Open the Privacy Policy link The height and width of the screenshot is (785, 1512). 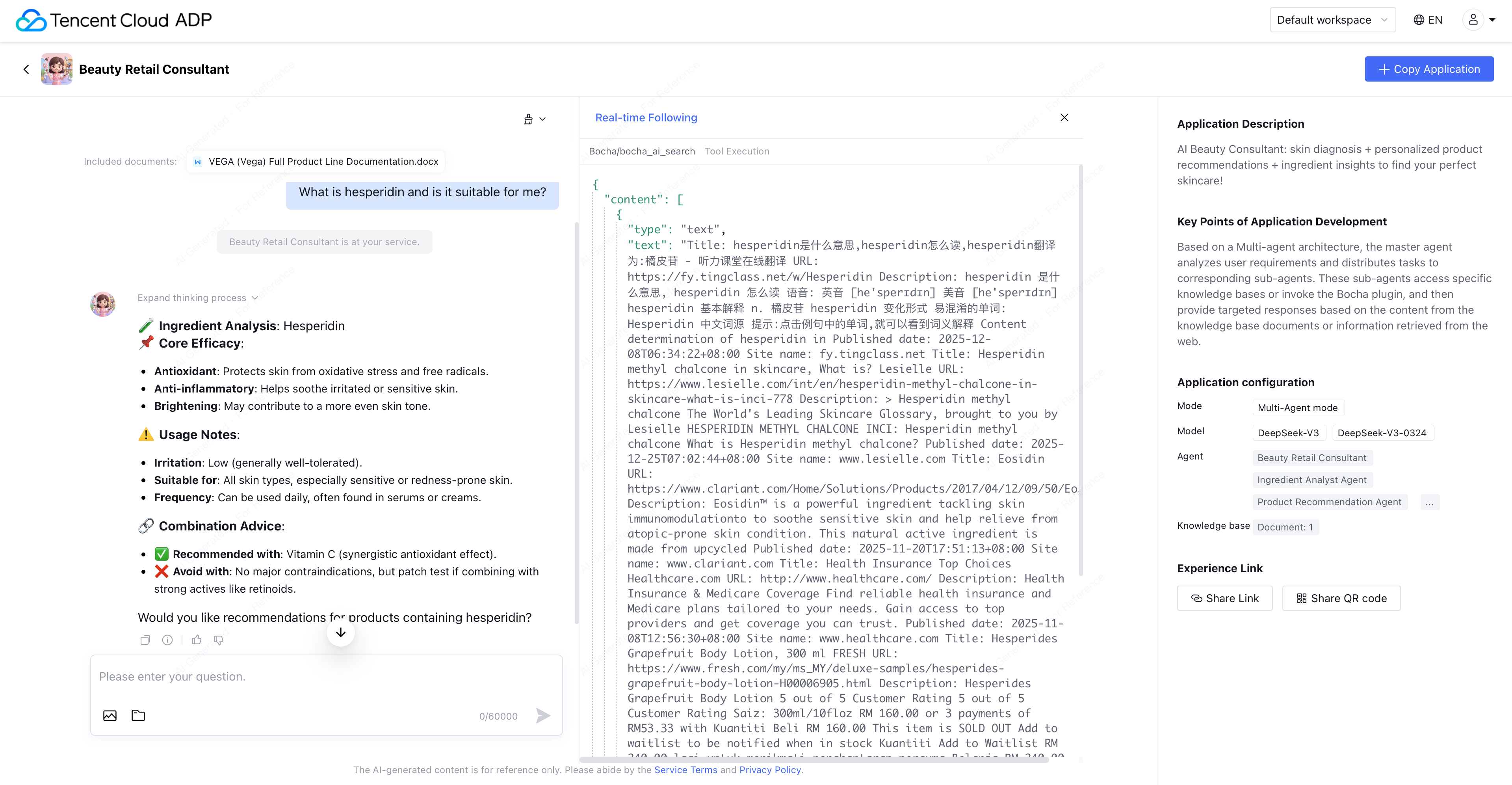(769, 770)
